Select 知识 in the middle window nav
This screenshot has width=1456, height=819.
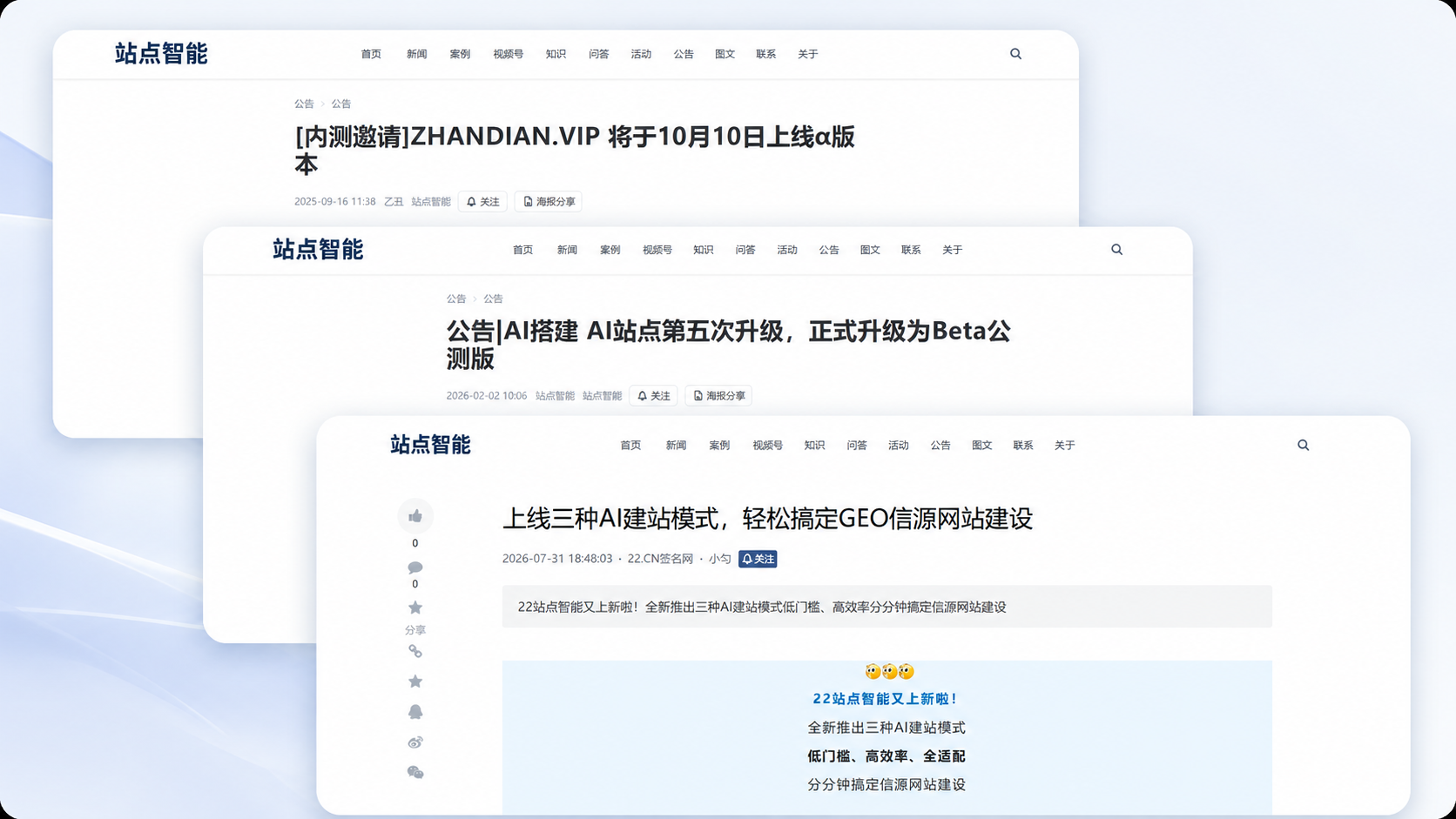pyautogui.click(x=703, y=250)
